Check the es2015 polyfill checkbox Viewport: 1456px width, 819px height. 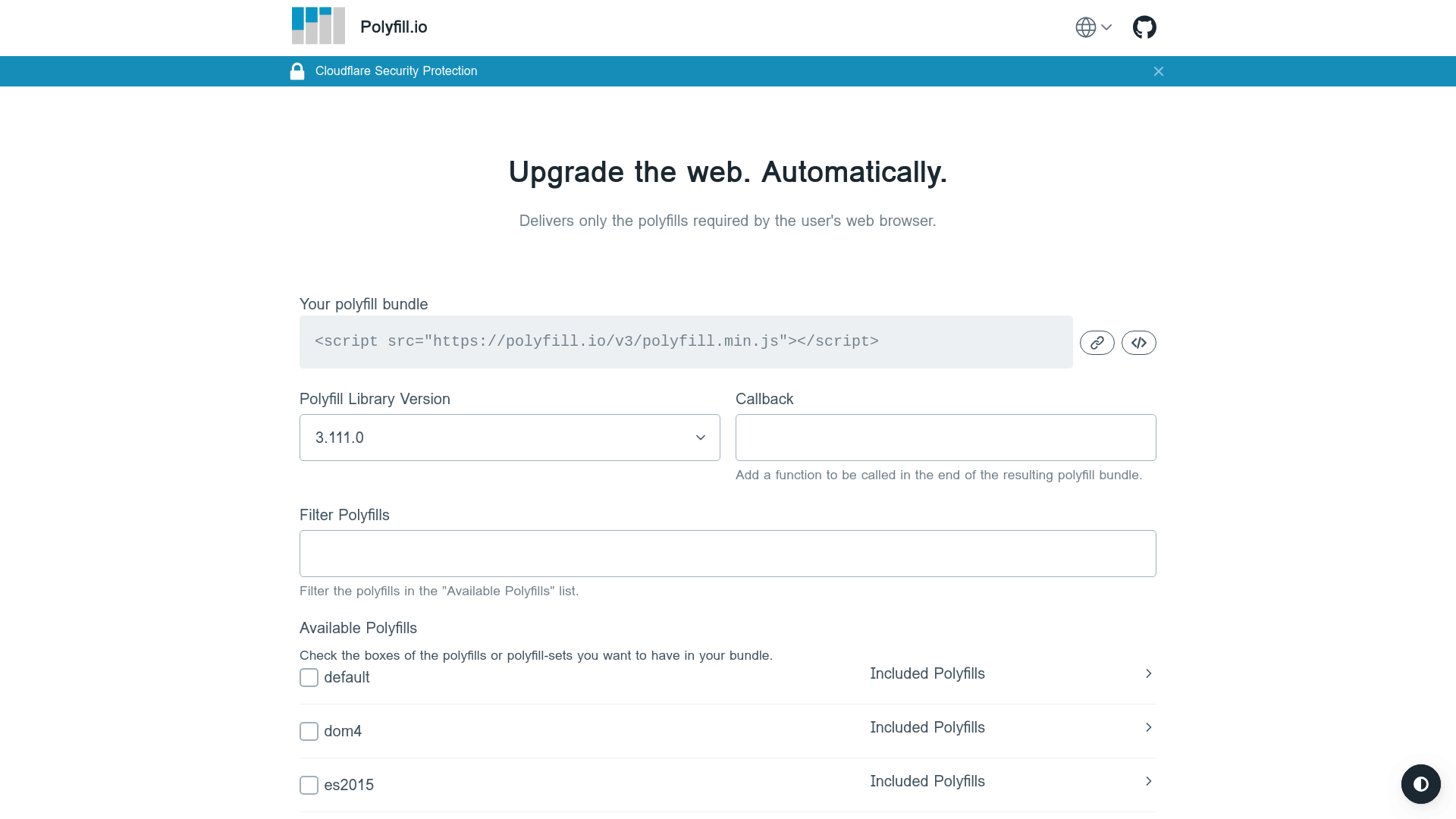(309, 785)
